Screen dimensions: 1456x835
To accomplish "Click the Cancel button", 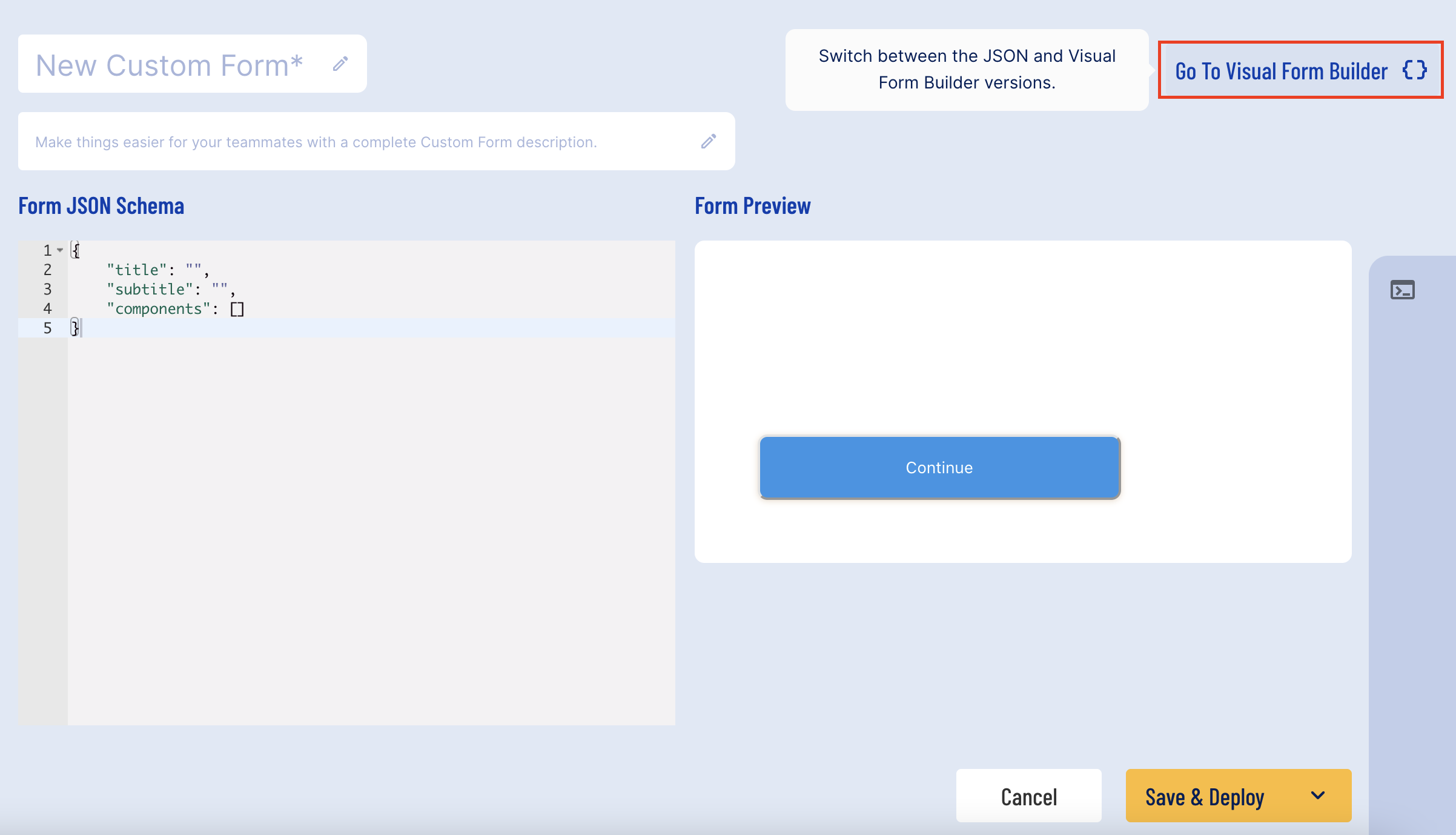I will coord(1028,796).
